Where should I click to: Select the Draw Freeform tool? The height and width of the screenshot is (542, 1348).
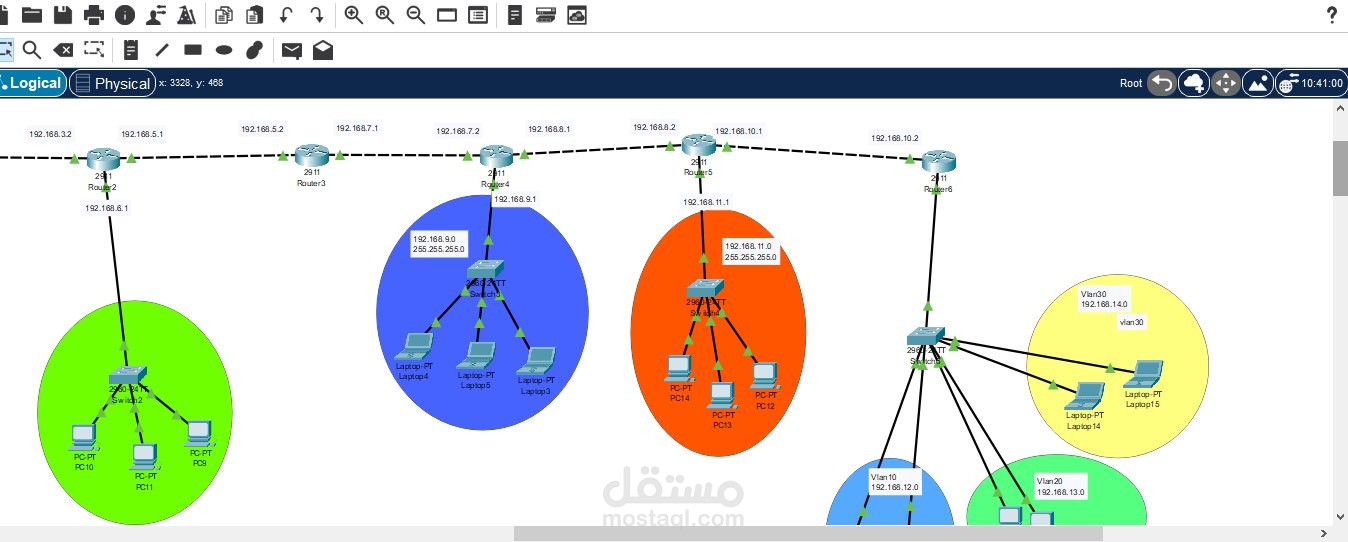pyautogui.click(x=255, y=49)
